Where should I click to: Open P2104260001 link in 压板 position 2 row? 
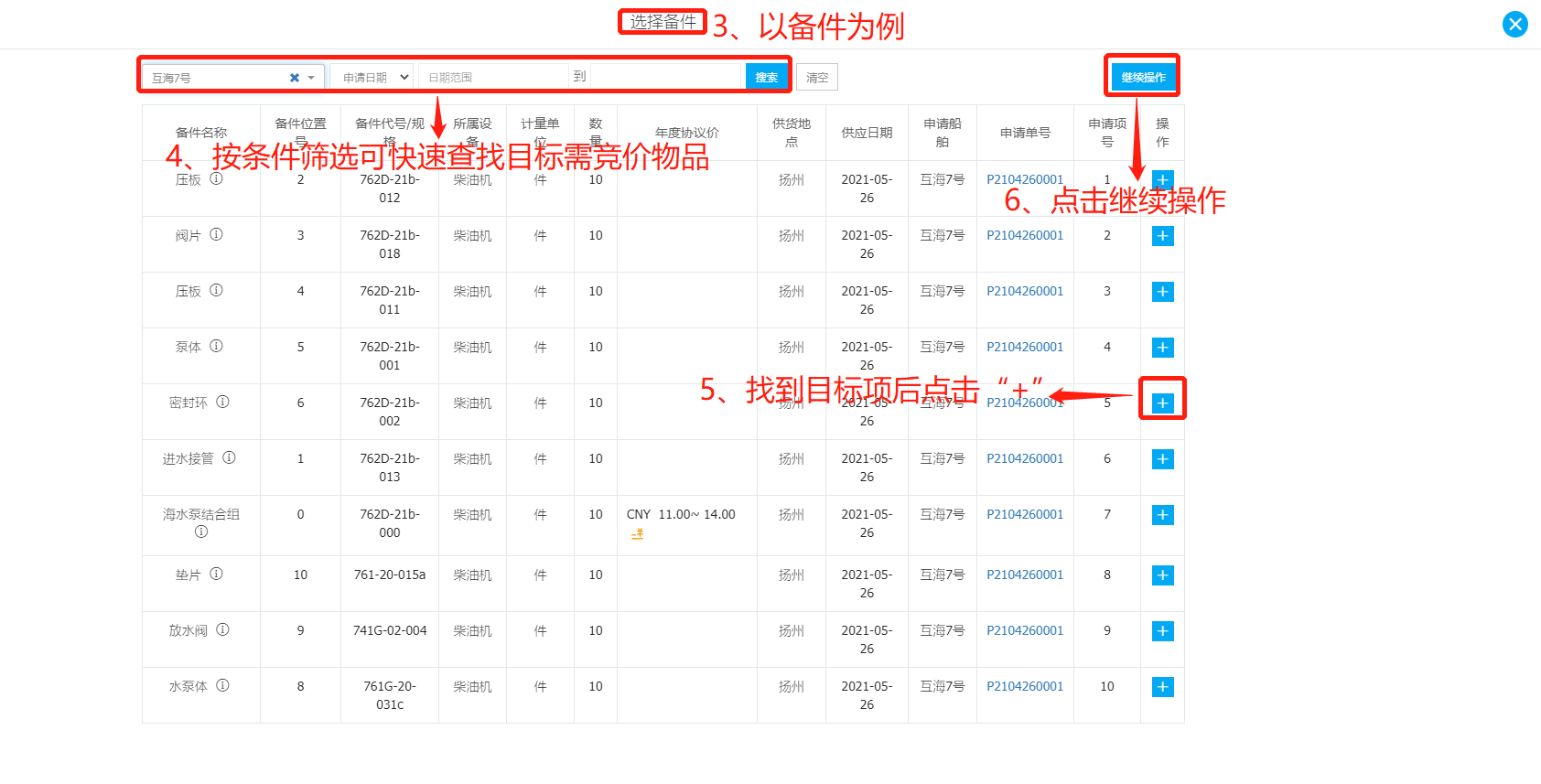click(1025, 180)
